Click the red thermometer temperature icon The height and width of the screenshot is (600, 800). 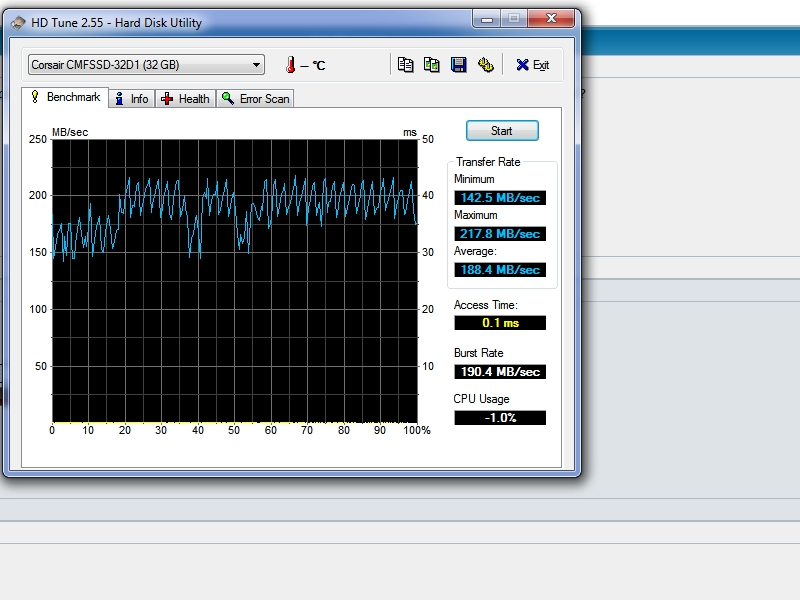(291, 65)
